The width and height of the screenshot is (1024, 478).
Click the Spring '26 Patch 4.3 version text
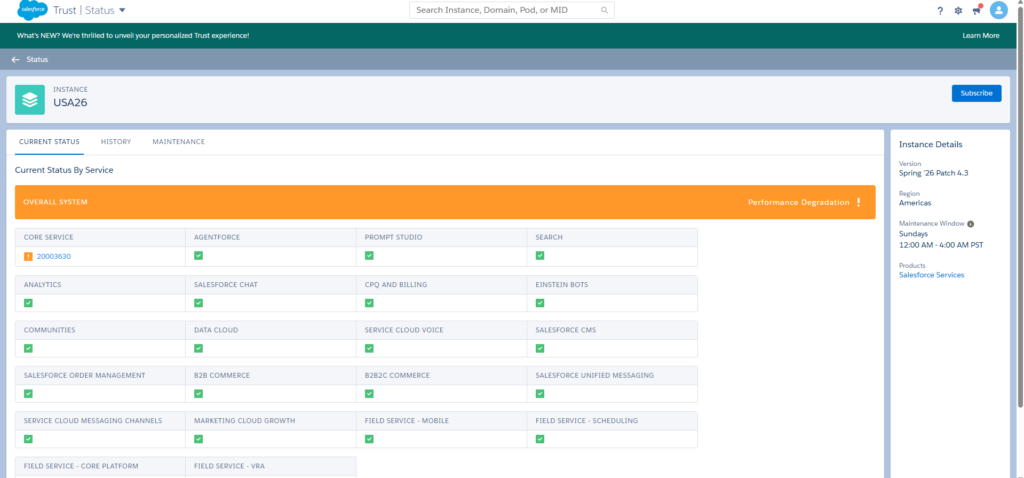pos(936,173)
